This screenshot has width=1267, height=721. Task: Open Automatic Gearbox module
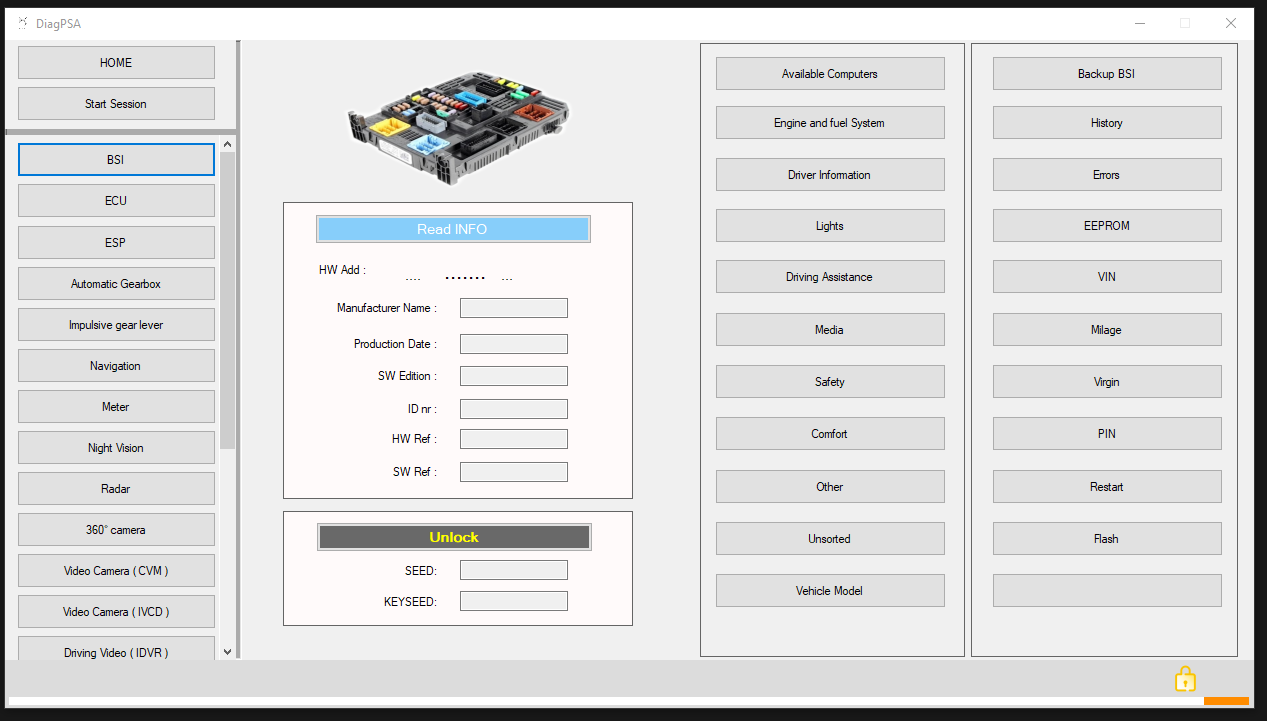116,283
